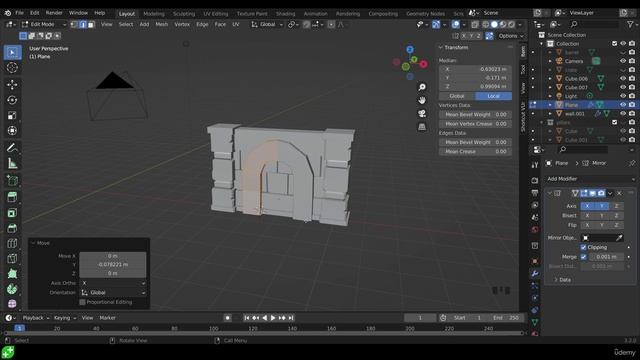This screenshot has height=360, width=640.
Task: Hide Cube.006 in viewport
Action: 623,78
